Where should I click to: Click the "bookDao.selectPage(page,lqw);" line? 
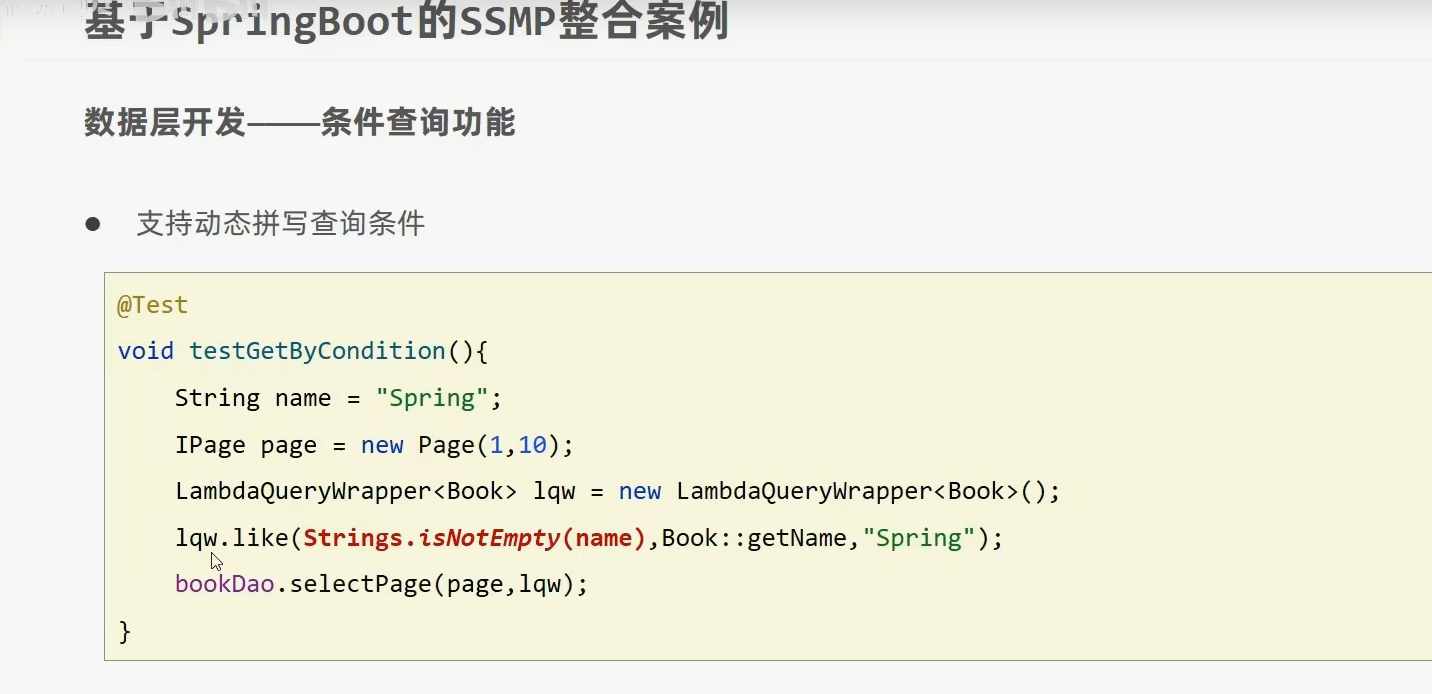tap(382, 585)
